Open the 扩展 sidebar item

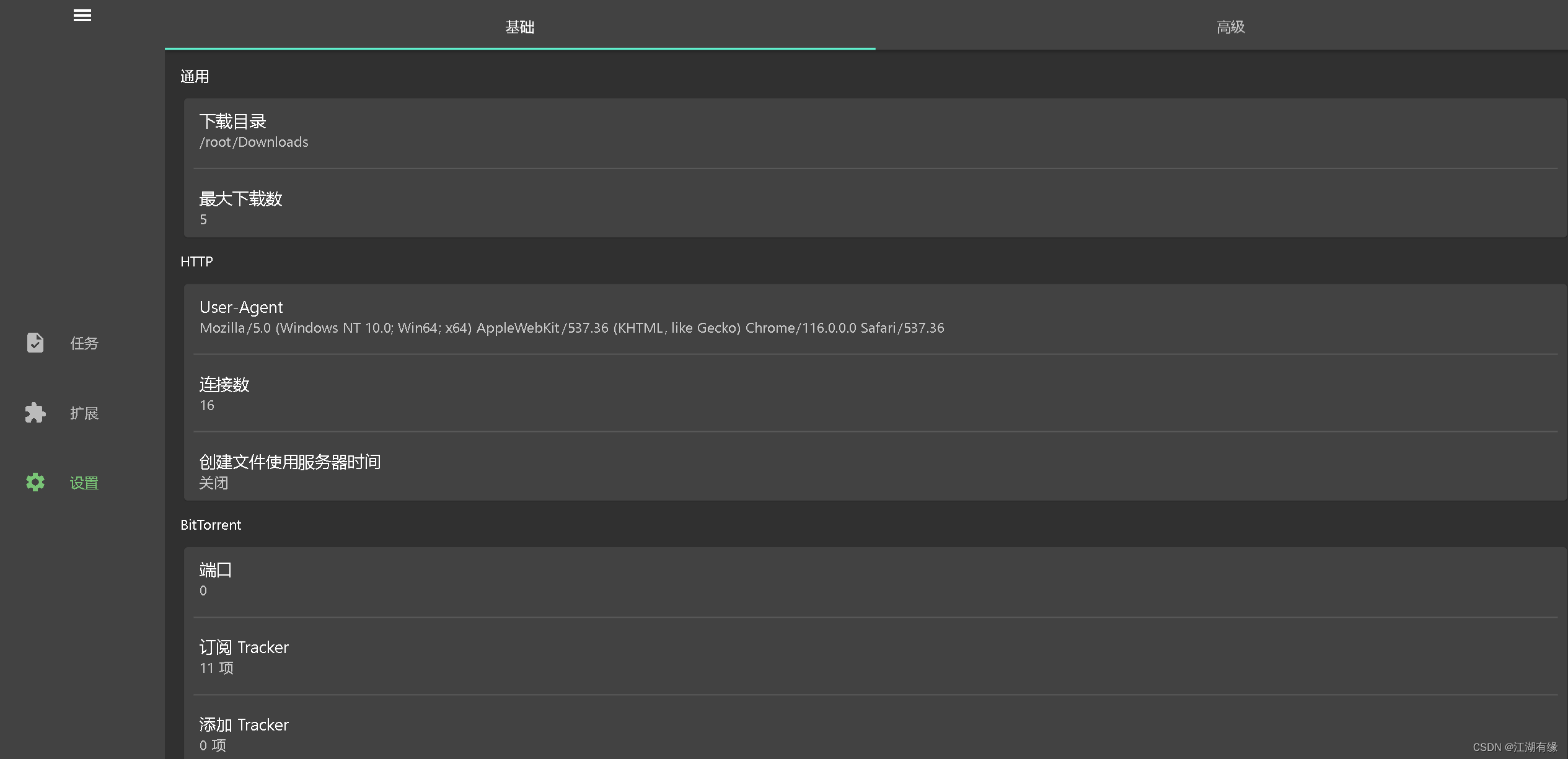[84, 413]
